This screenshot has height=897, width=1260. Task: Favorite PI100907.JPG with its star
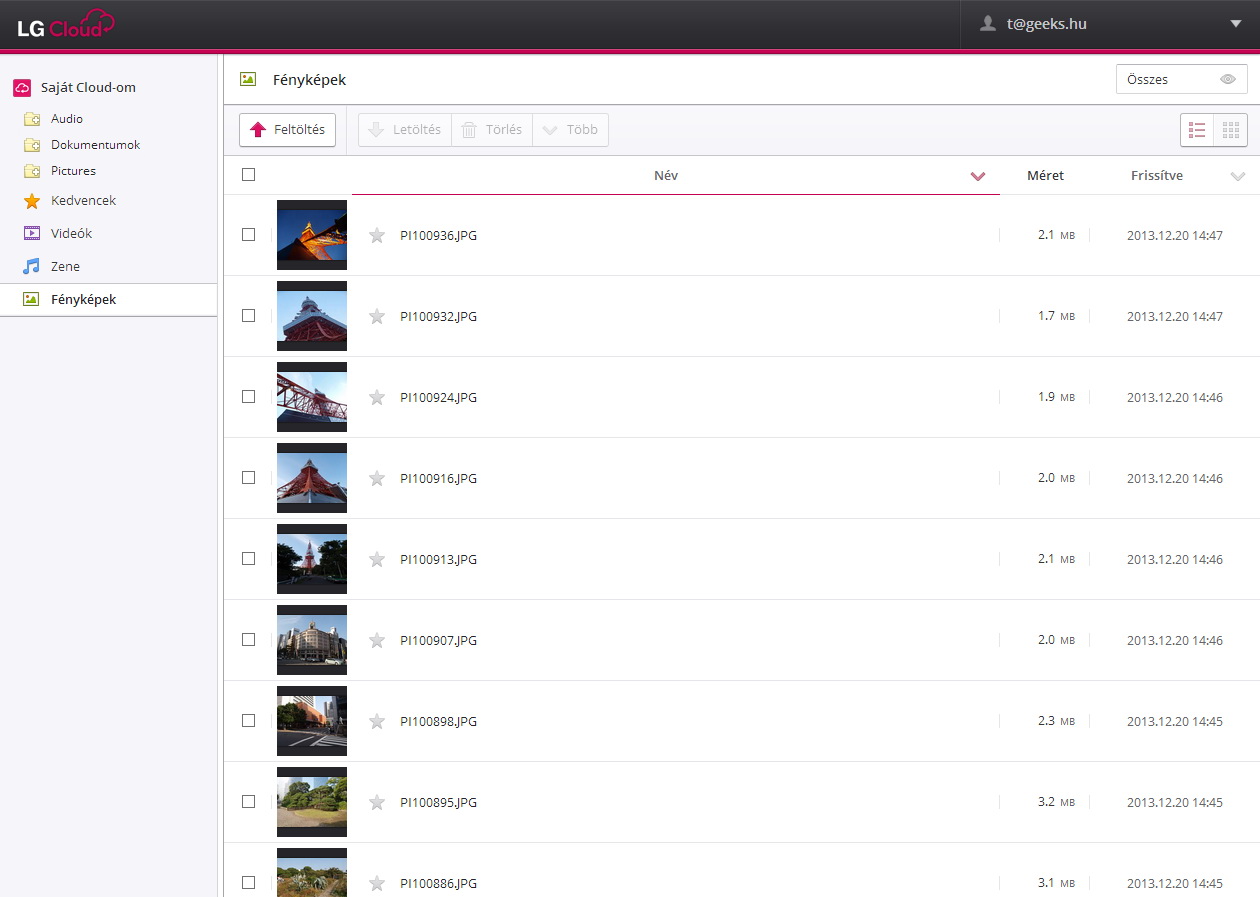click(x=377, y=640)
